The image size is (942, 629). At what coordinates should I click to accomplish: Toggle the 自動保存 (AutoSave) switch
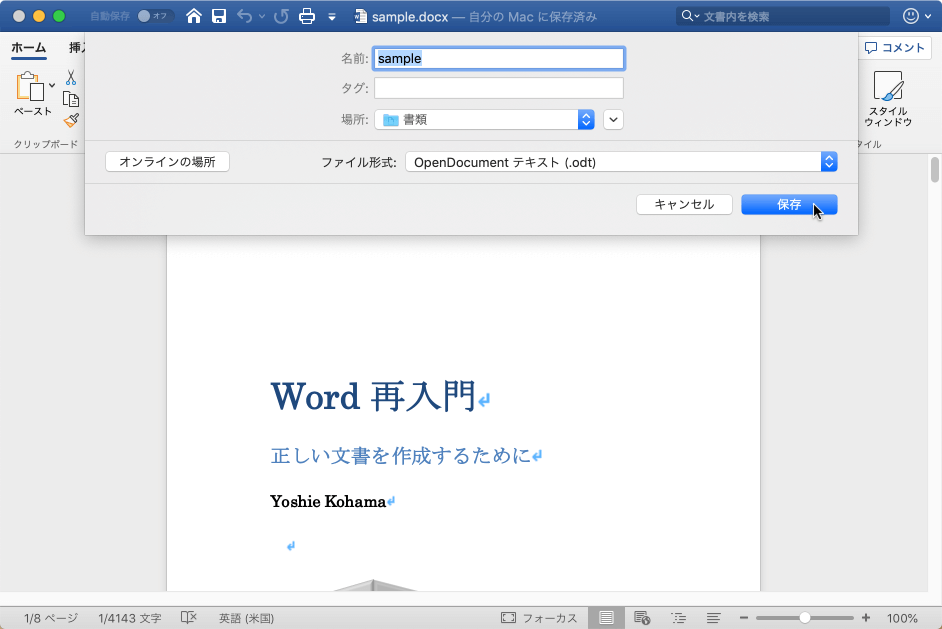click(x=154, y=16)
